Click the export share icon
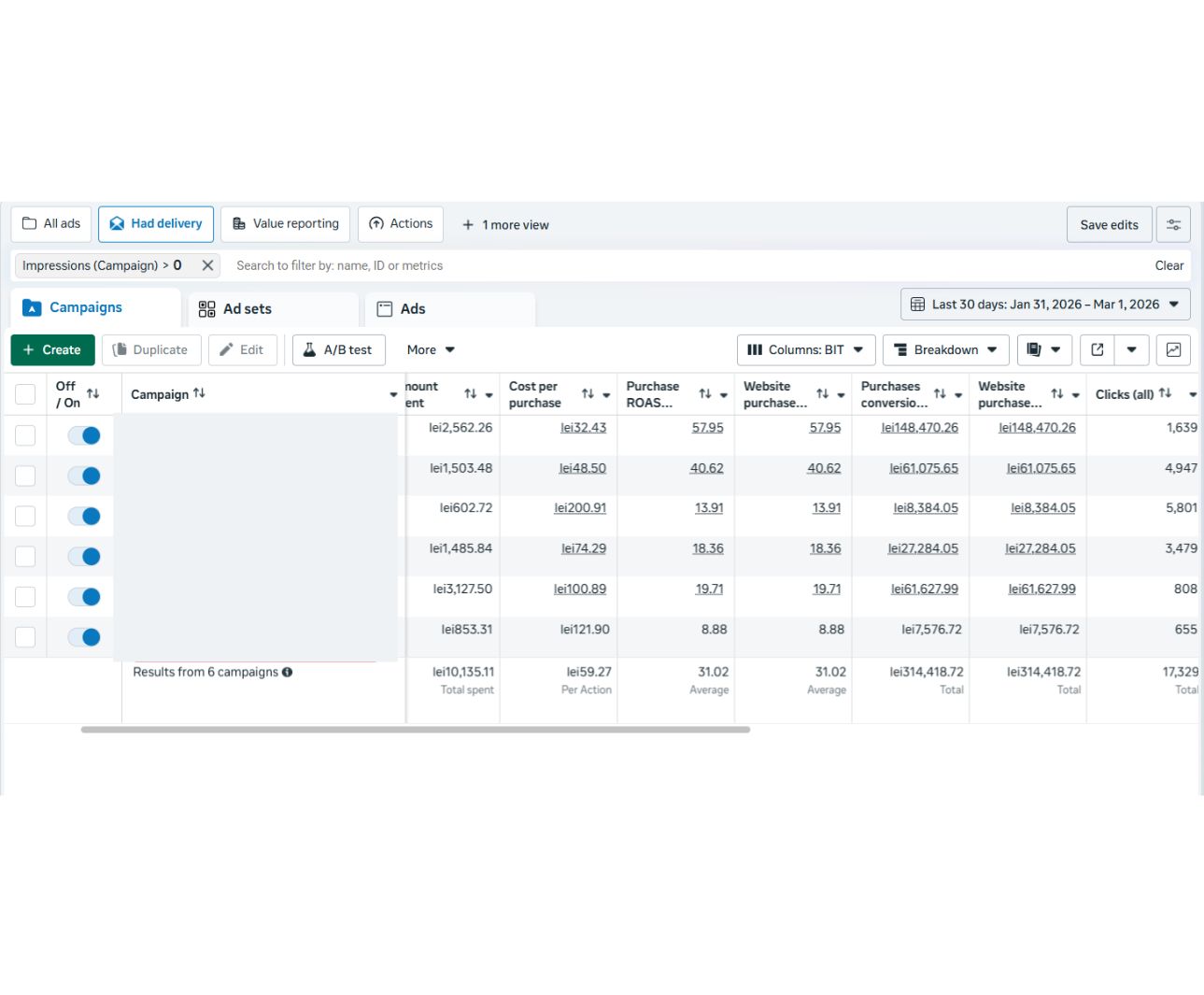The width and height of the screenshot is (1204, 995). [x=1098, y=349]
